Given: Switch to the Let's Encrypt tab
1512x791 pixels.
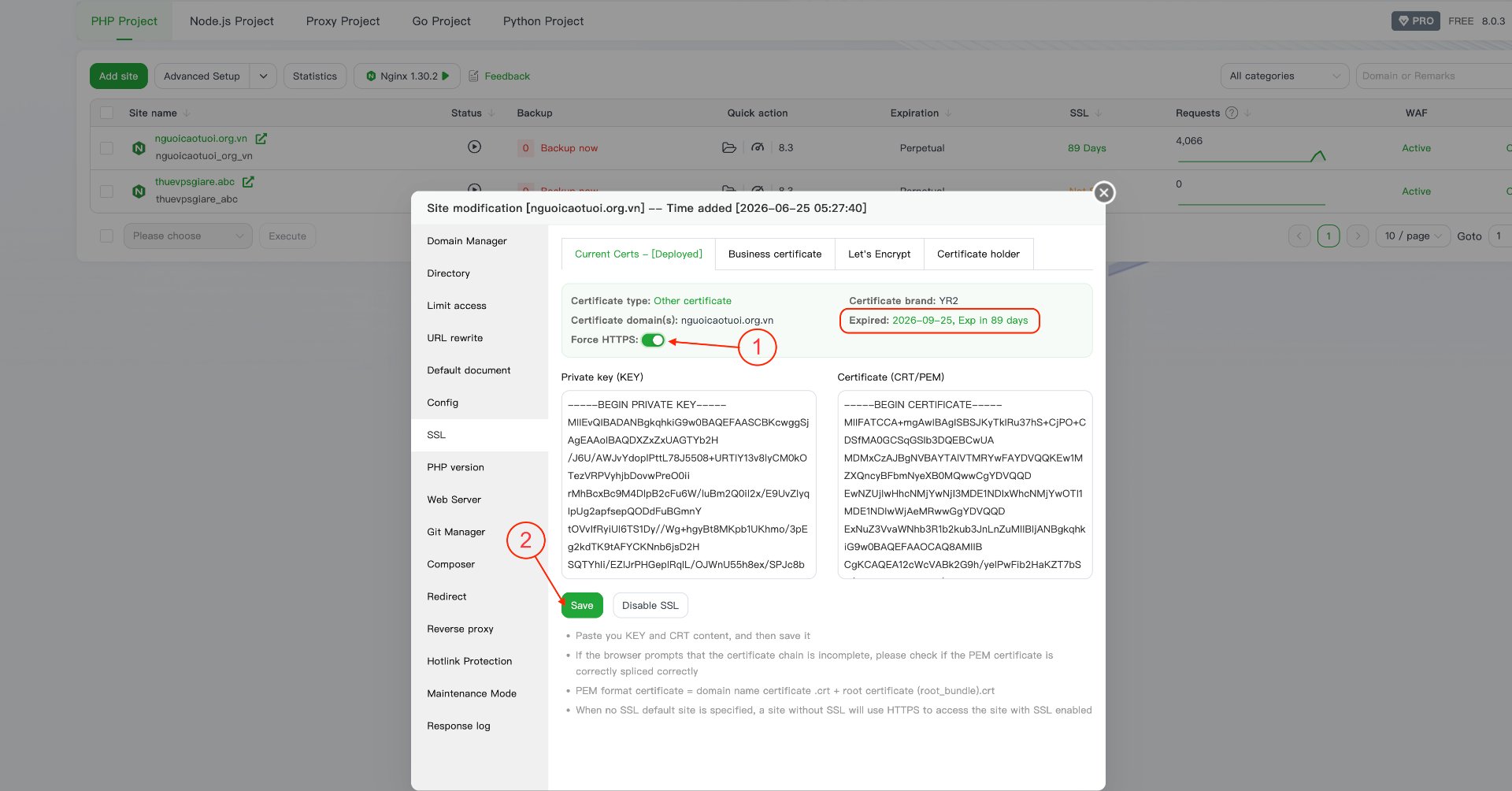Looking at the screenshot, I should tap(879, 254).
